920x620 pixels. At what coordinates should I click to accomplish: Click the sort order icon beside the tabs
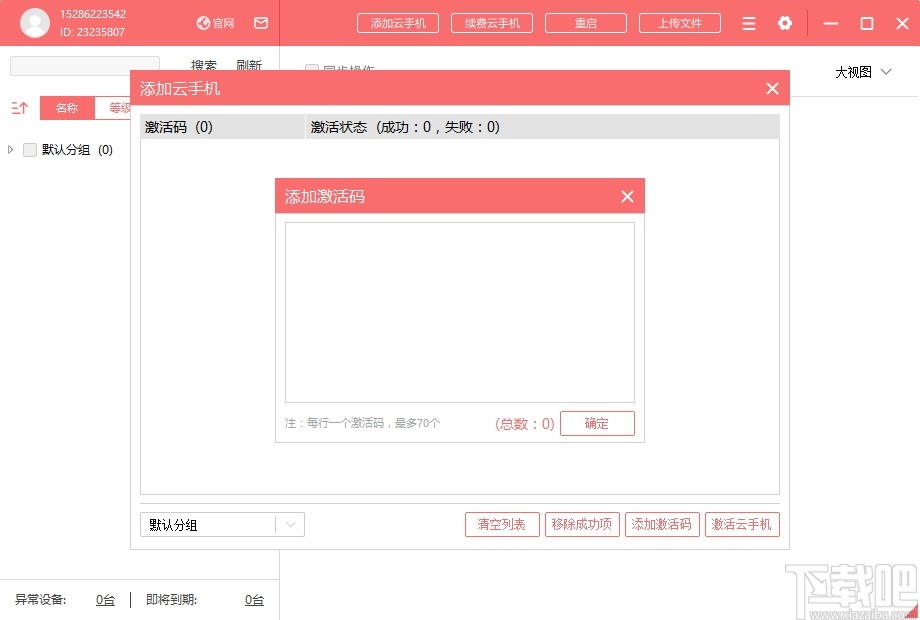pos(19,107)
